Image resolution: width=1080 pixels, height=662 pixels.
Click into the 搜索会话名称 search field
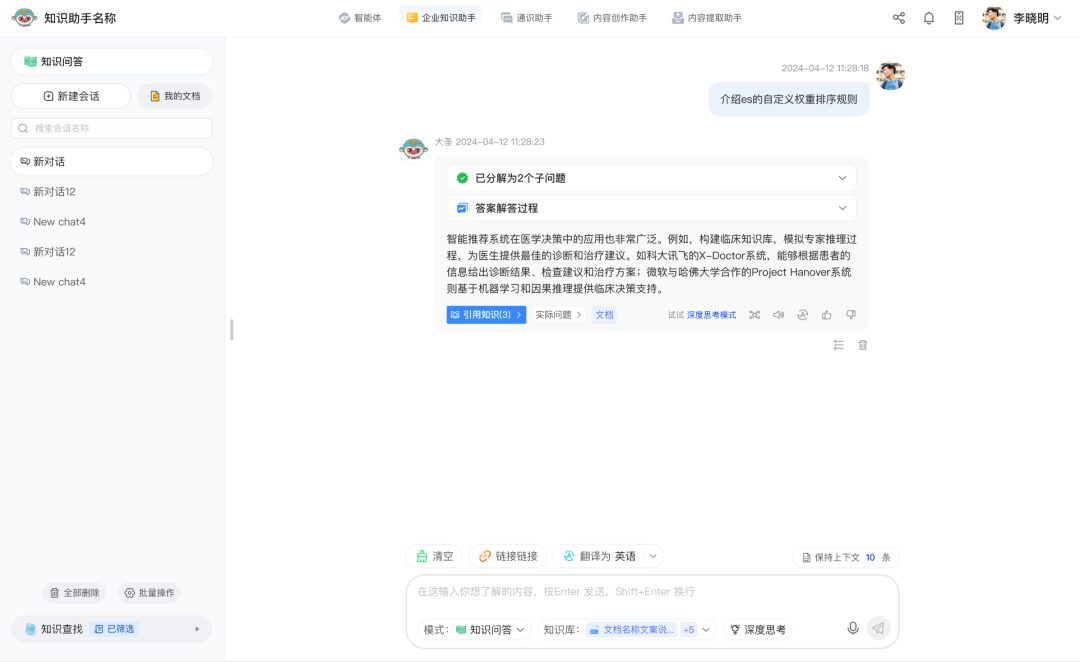[111, 128]
